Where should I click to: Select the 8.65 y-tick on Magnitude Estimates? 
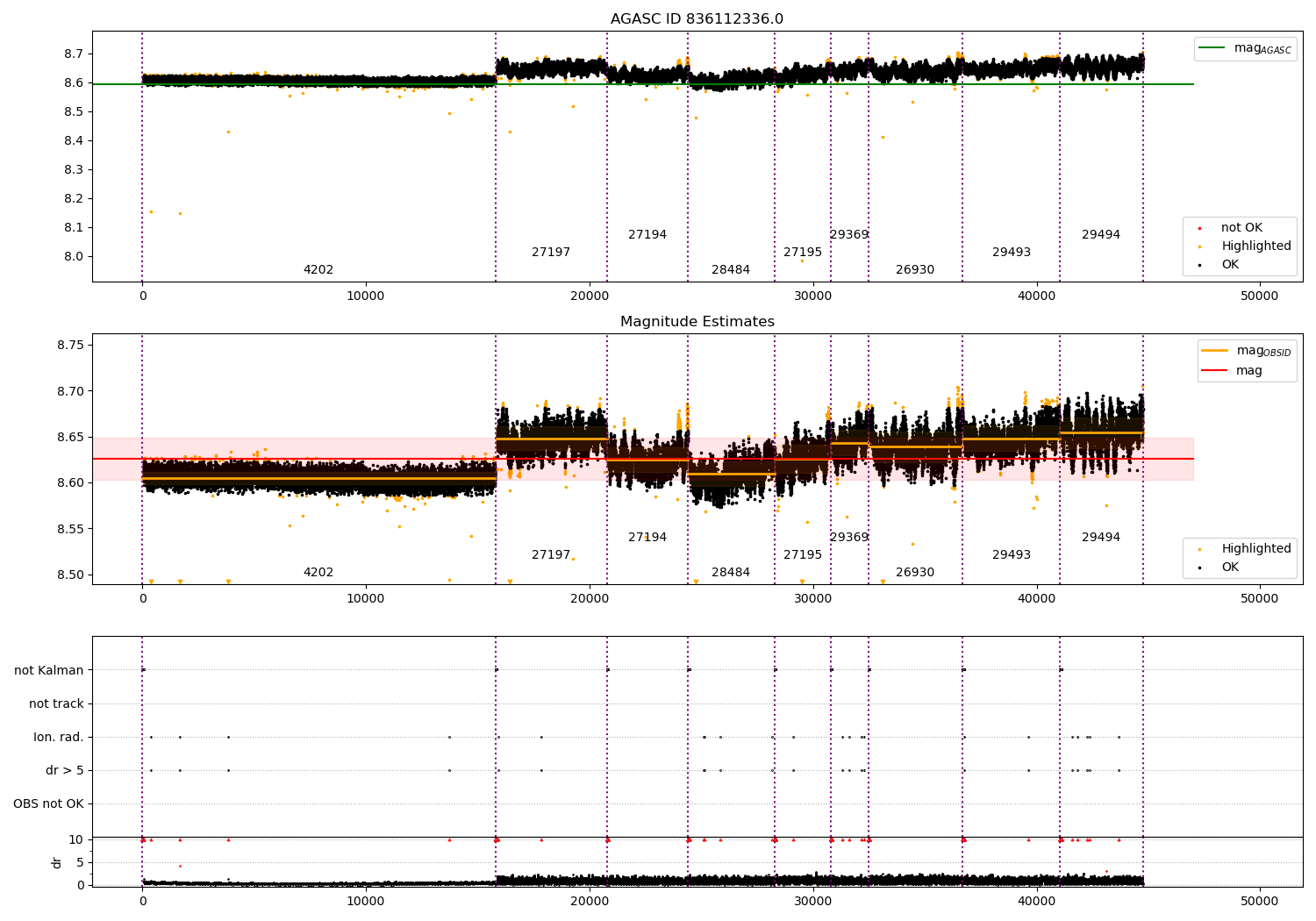[x=70, y=438]
